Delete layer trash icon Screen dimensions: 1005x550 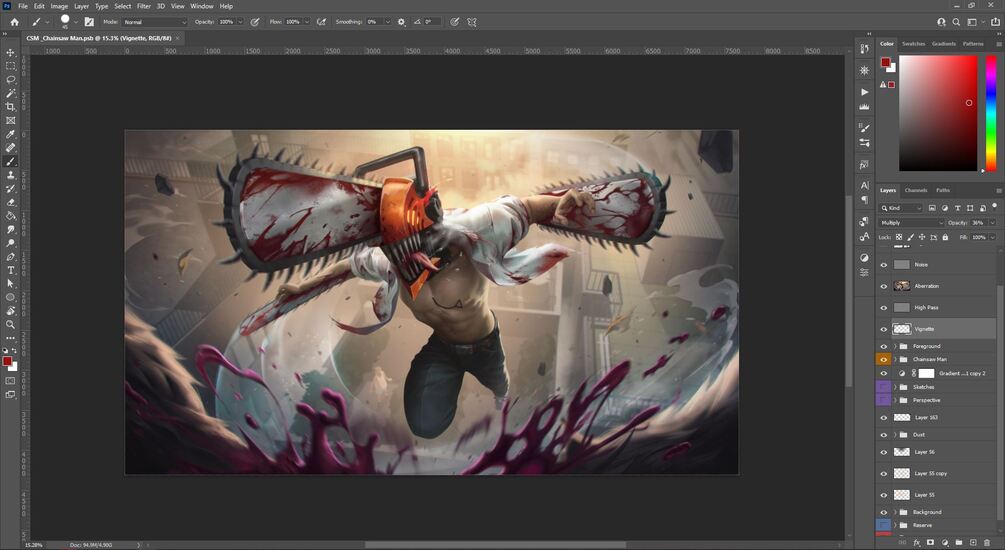(987, 542)
